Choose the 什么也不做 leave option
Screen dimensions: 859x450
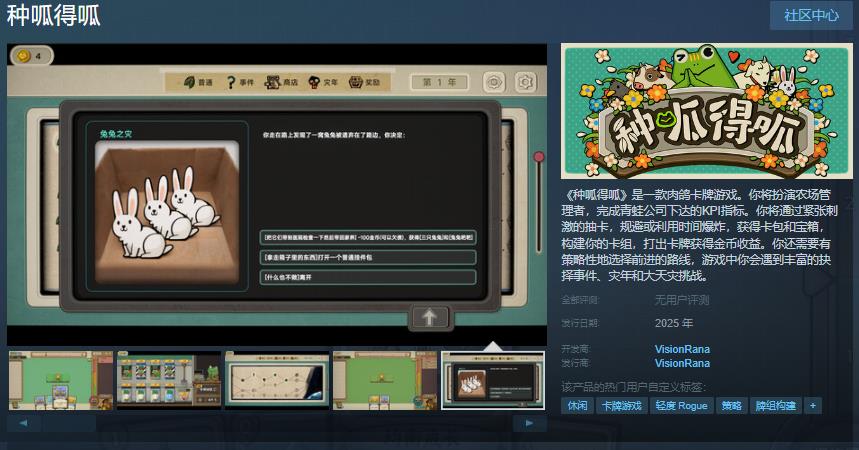click(367, 277)
